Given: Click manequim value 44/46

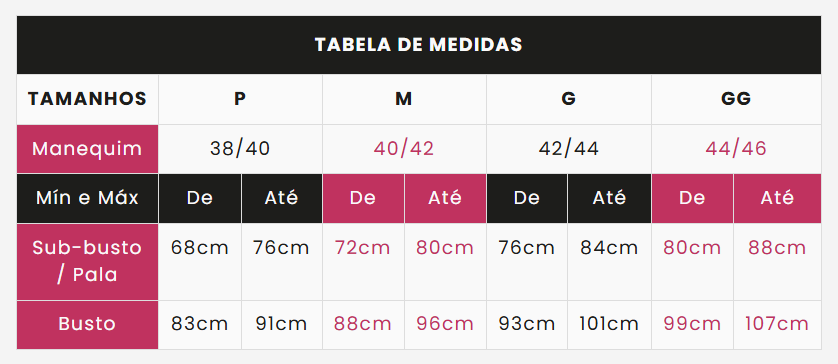Looking at the screenshot, I should coord(736,149).
